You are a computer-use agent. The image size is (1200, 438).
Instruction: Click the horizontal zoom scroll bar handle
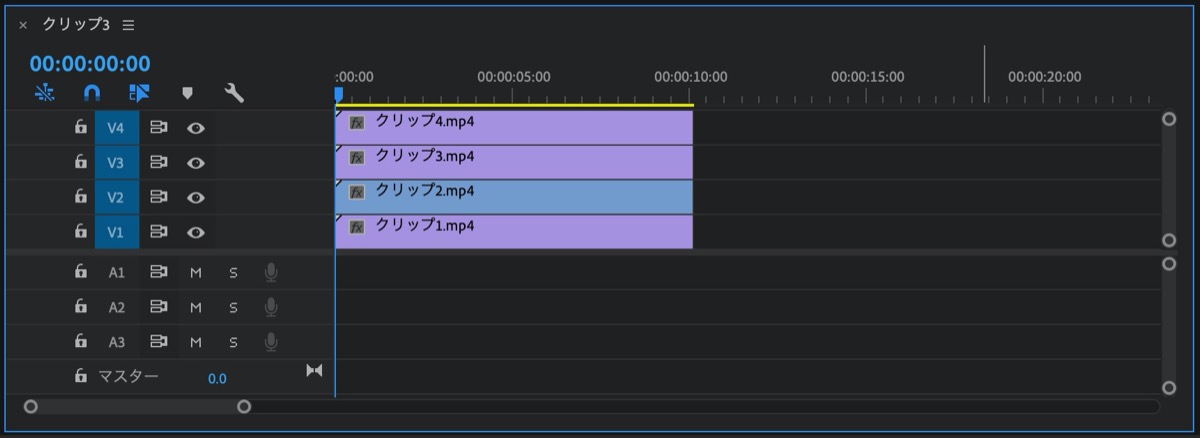click(x=137, y=406)
